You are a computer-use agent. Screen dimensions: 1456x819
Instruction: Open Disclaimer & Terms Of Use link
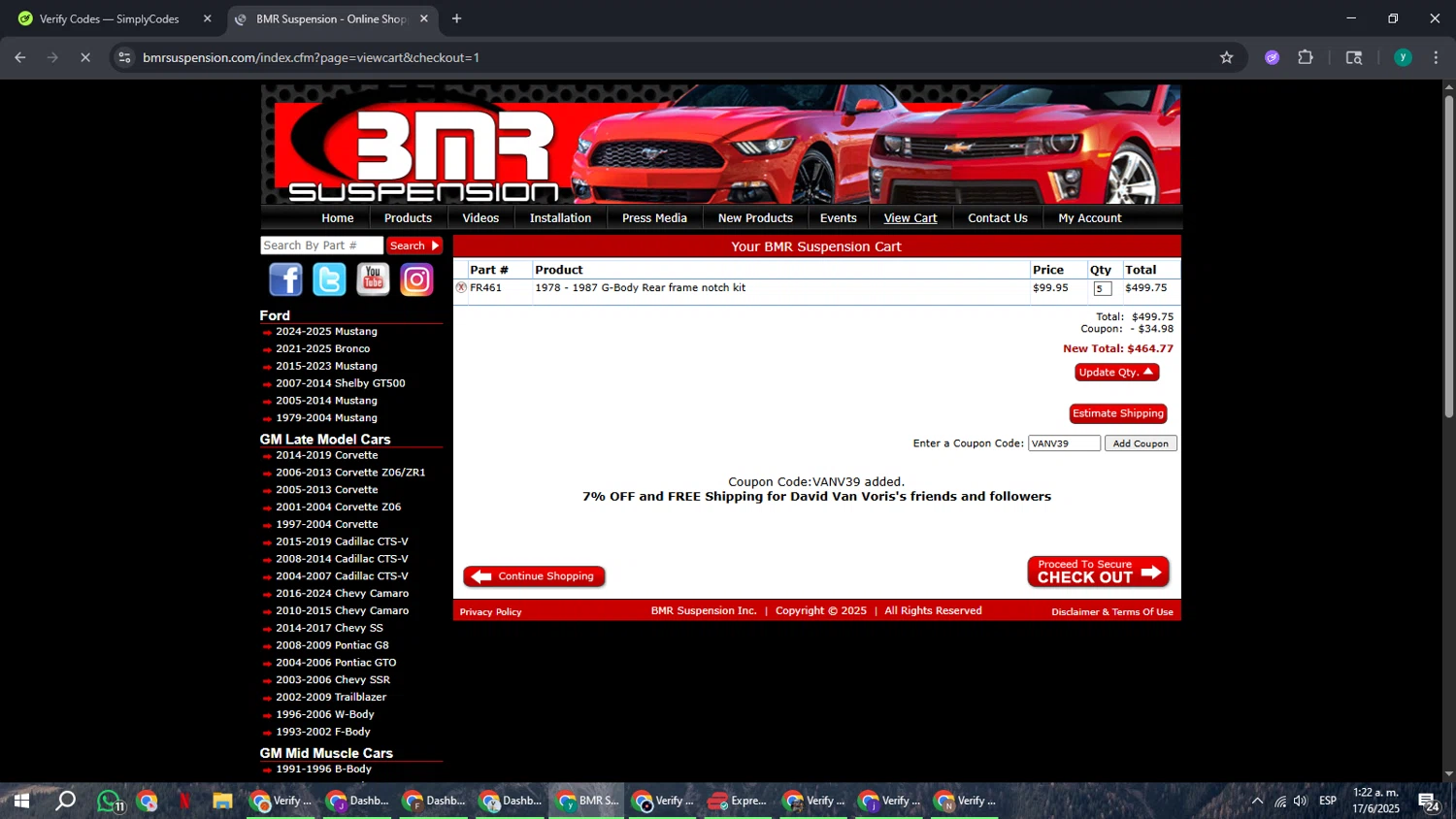coord(1112,612)
